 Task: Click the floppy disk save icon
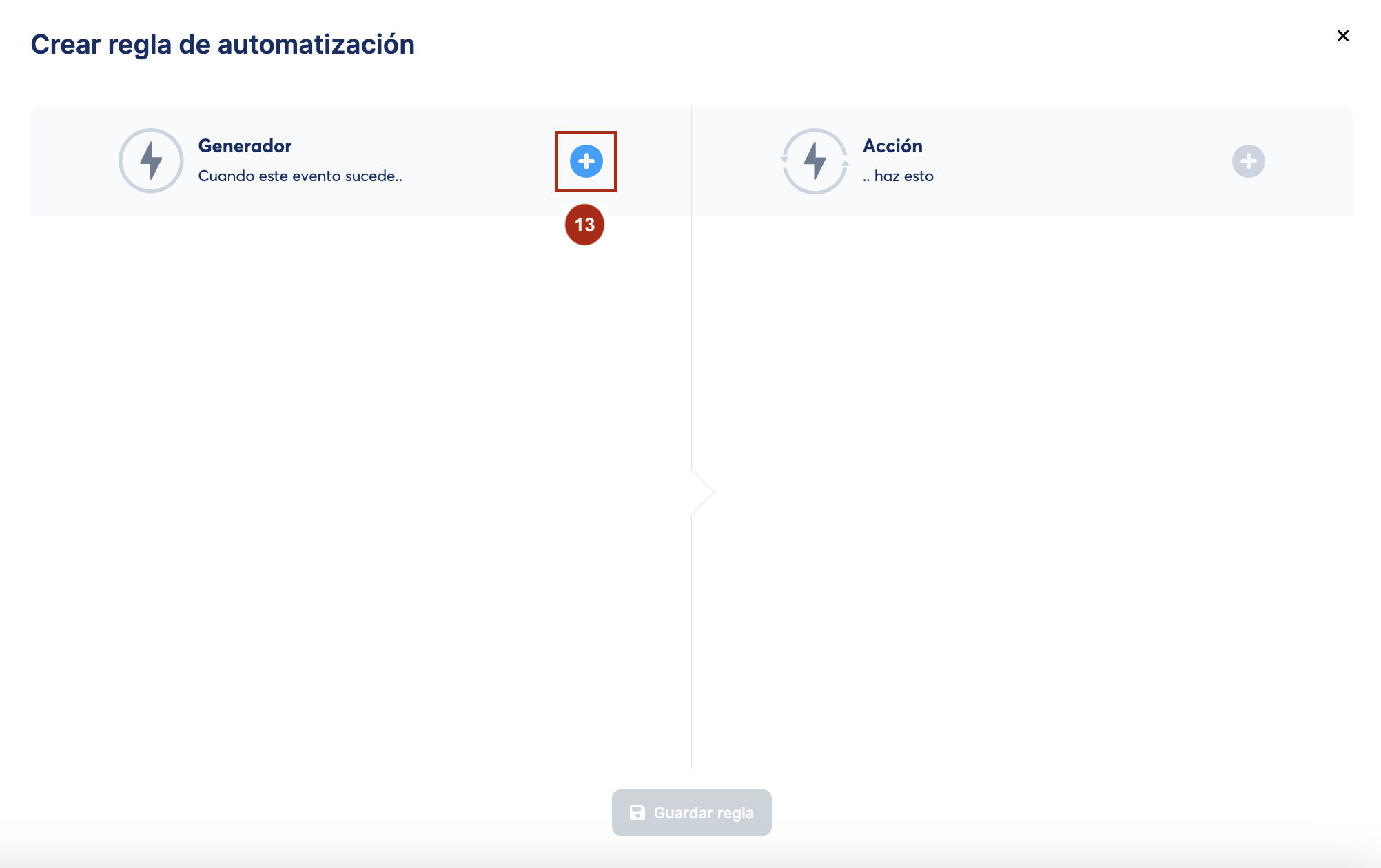[x=637, y=813]
